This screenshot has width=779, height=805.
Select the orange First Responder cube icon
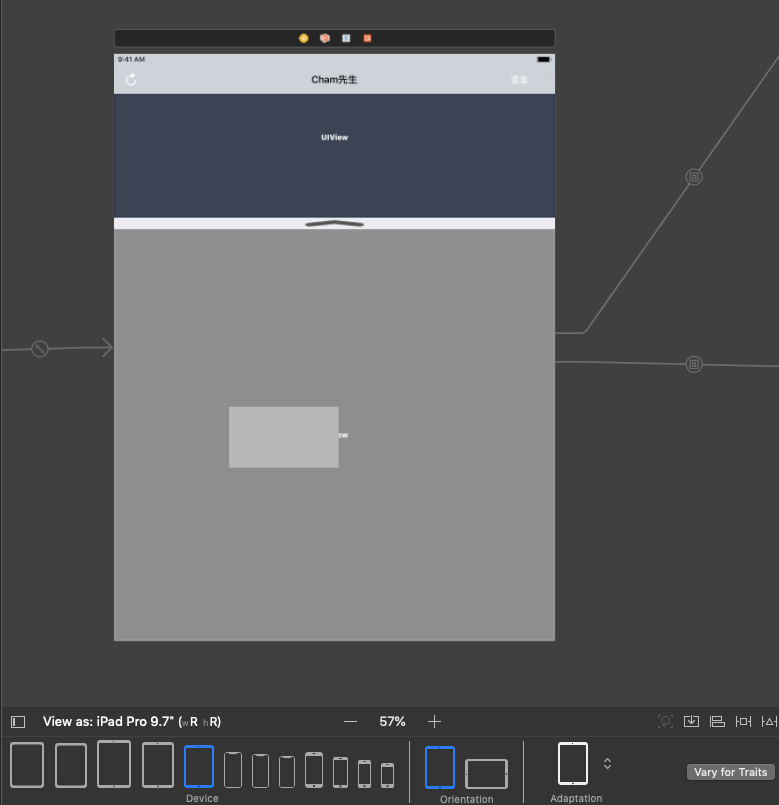325,38
